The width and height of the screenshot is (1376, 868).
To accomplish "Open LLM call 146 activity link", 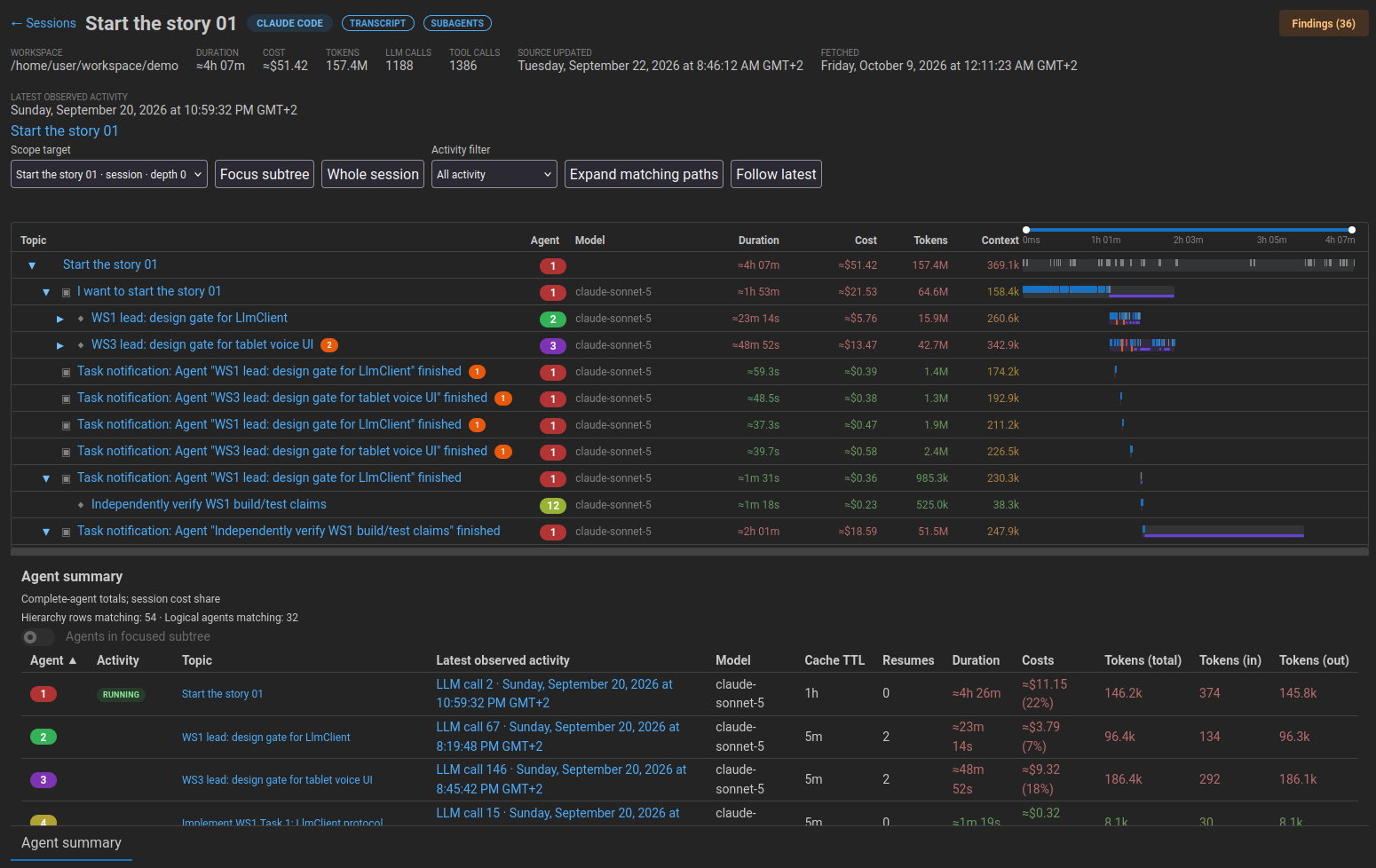I will [561, 778].
